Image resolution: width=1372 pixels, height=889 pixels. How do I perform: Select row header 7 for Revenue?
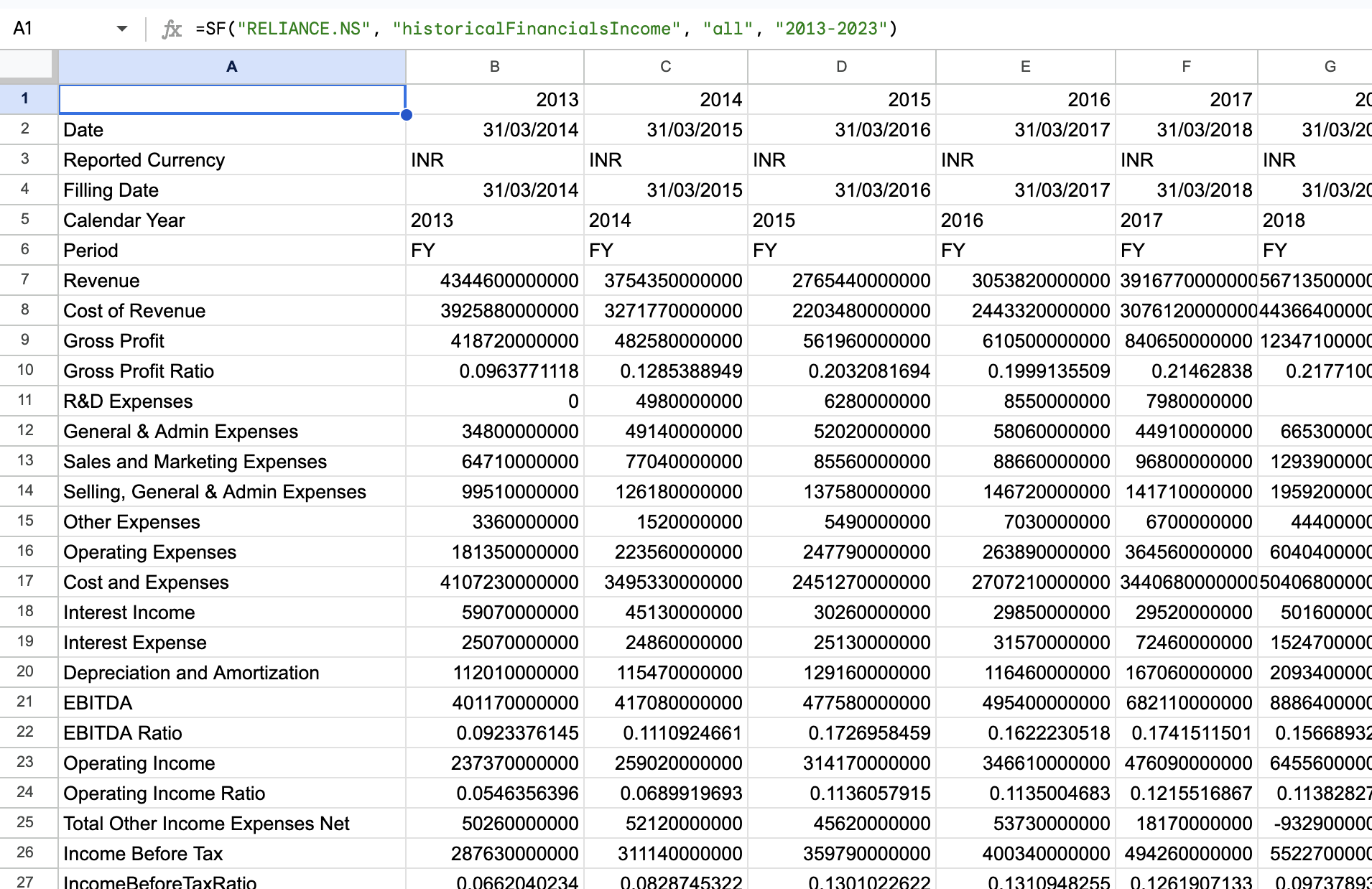(x=26, y=280)
